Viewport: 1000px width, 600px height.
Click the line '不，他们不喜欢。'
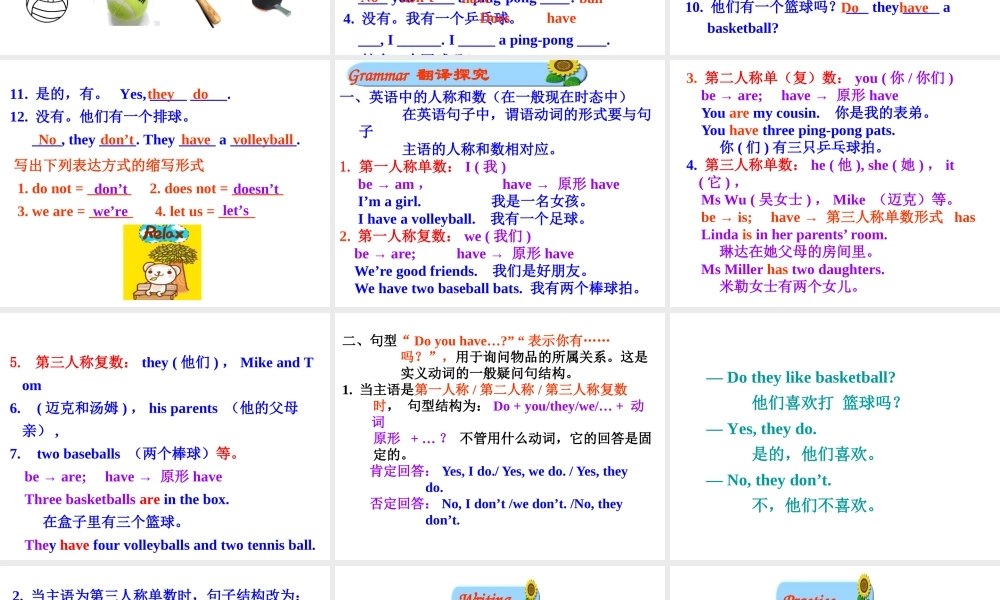point(815,506)
